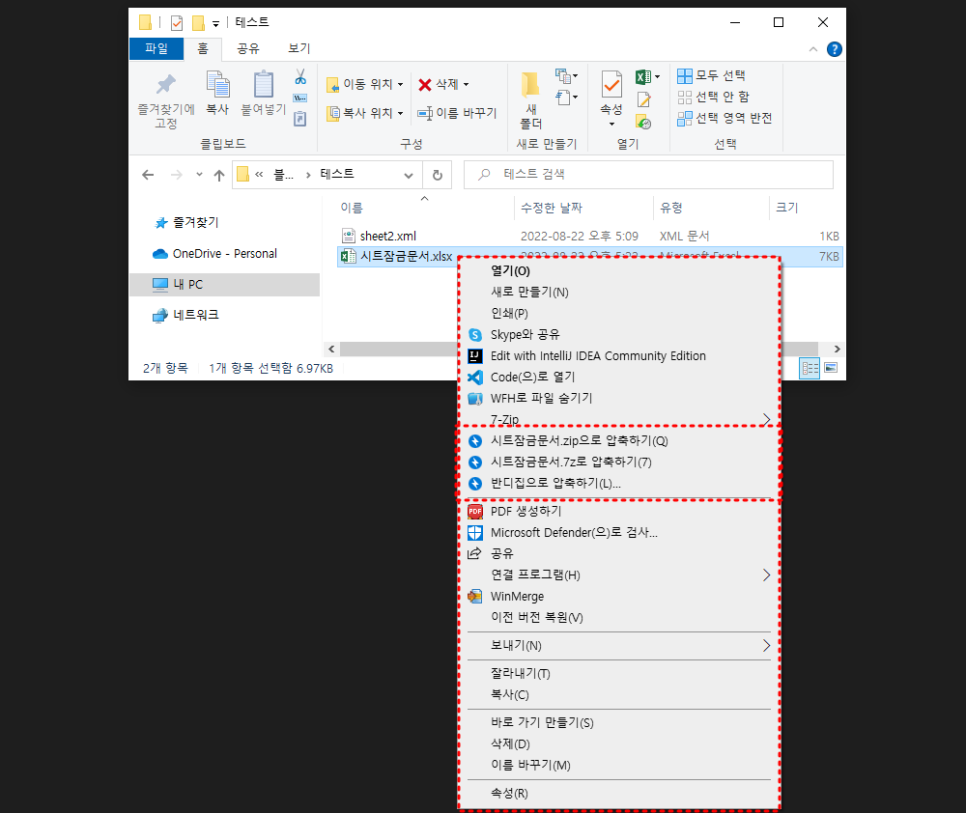Open the recent locations dropdown arrow

click(199, 175)
